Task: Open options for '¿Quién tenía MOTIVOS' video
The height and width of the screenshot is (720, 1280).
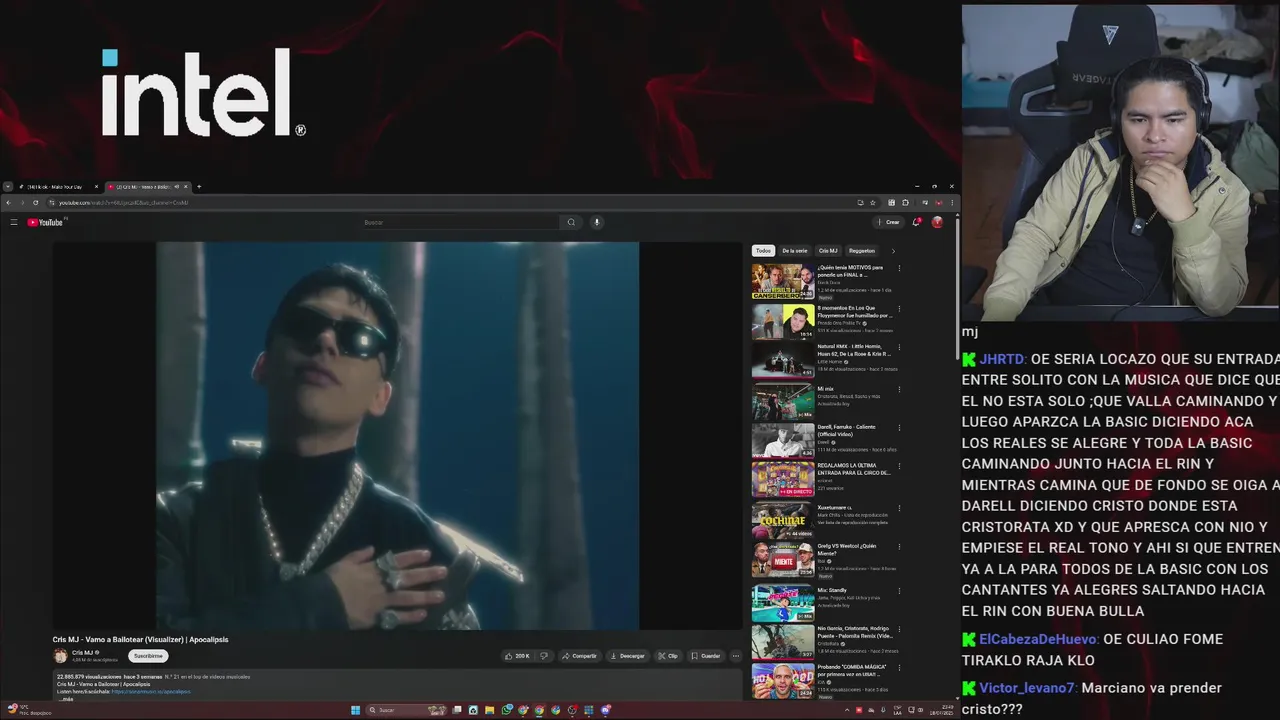Action: [x=899, y=268]
